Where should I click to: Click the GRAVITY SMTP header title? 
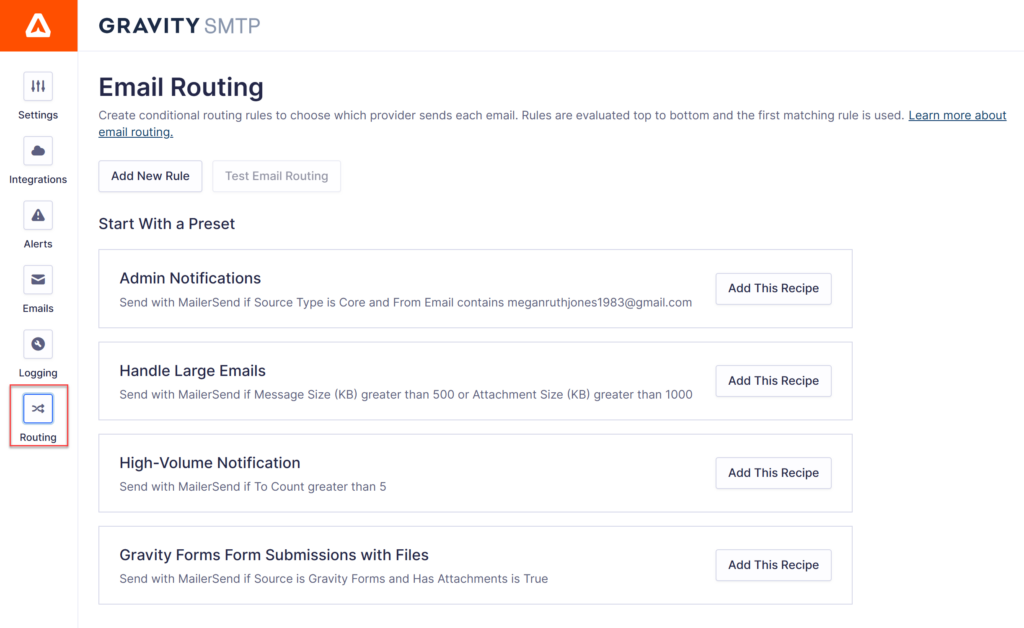tap(180, 25)
